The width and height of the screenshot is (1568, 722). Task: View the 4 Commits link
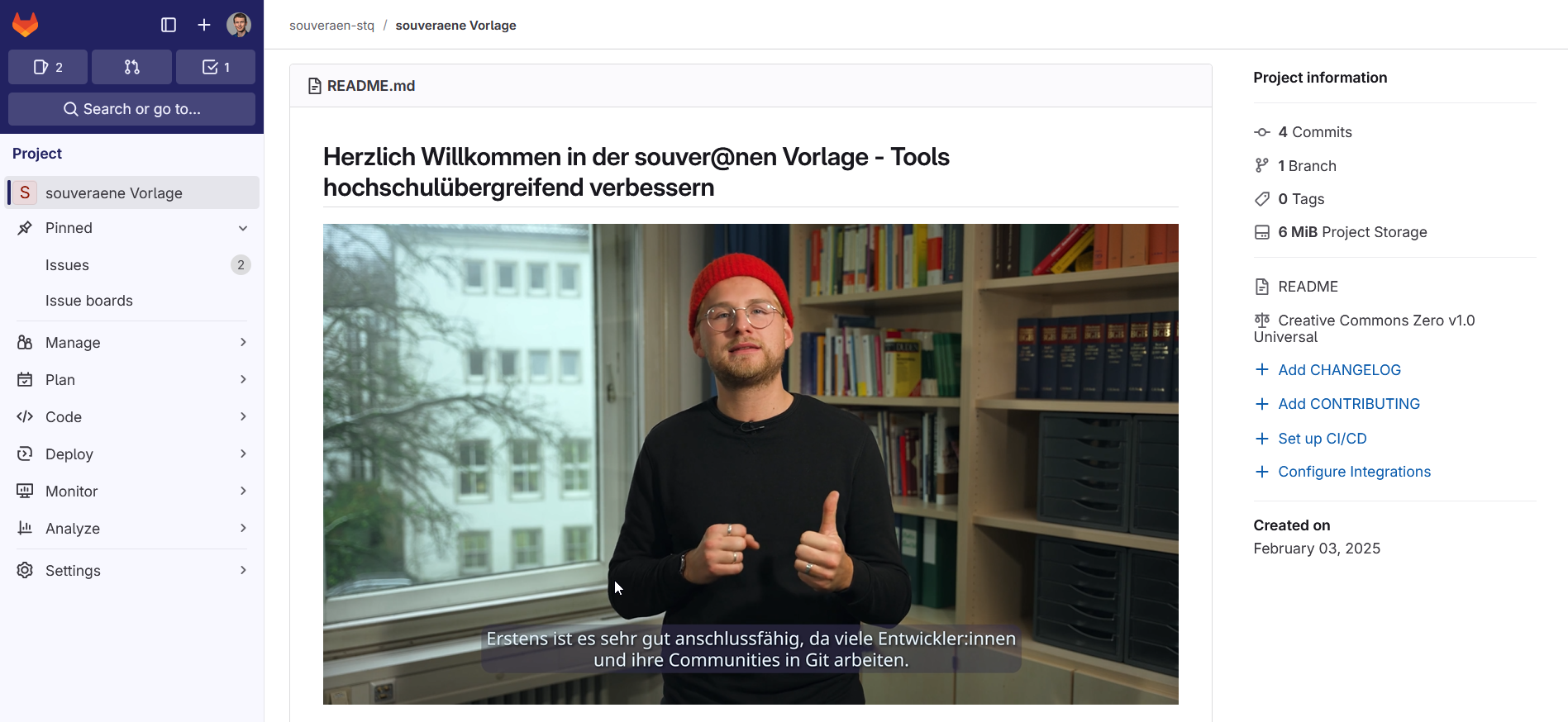click(1314, 132)
